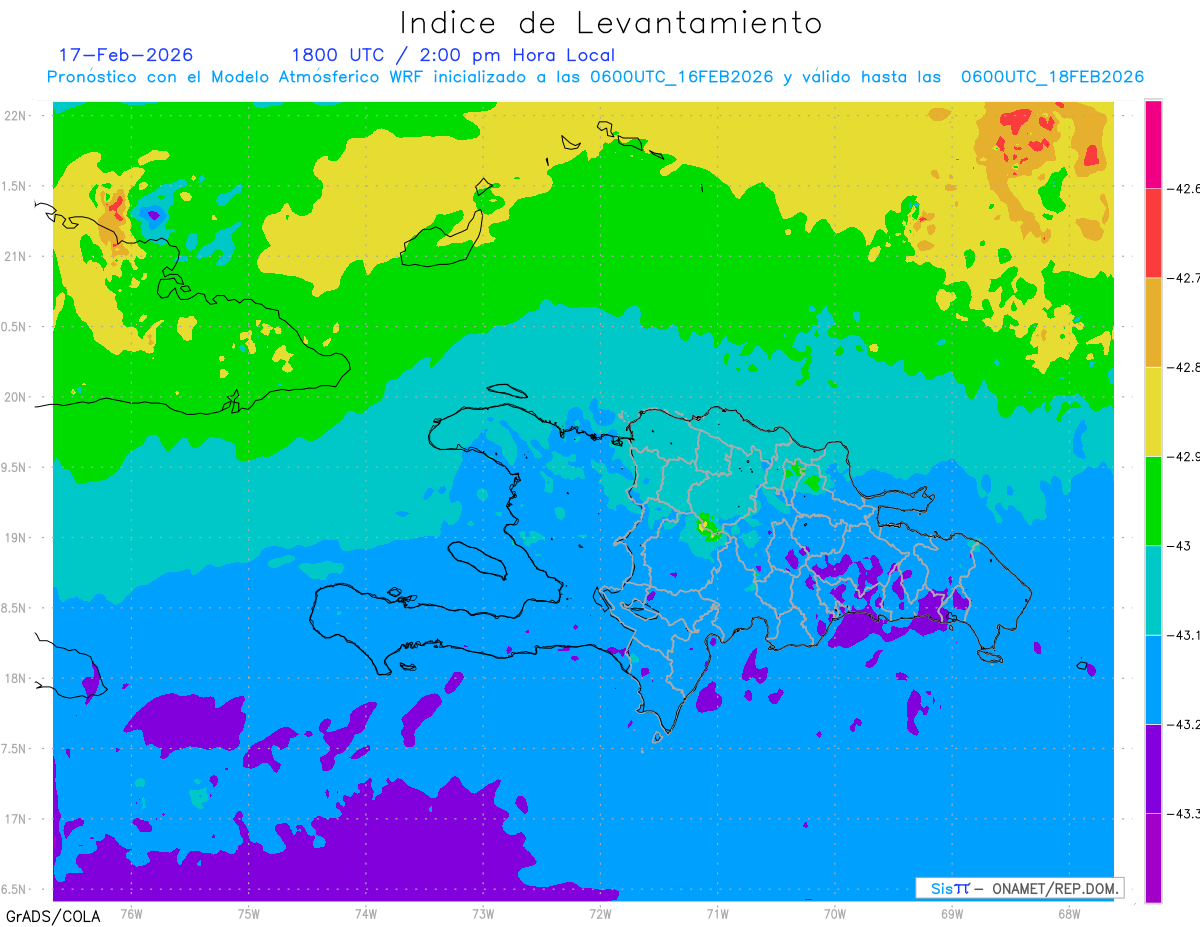Click the '18N' latitude label
This screenshot has width=1200, height=927.
click(16, 679)
